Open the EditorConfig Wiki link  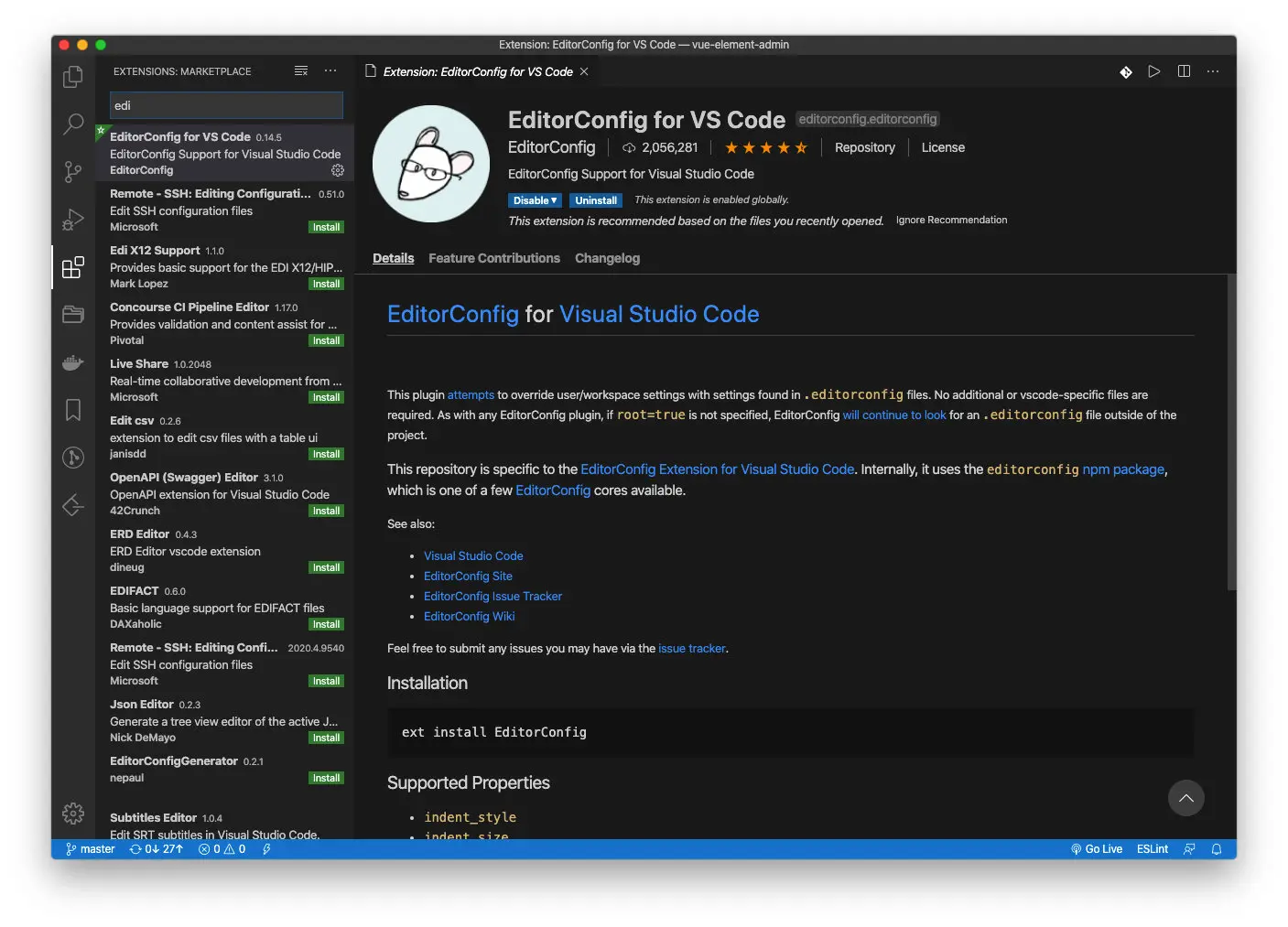[469, 616]
